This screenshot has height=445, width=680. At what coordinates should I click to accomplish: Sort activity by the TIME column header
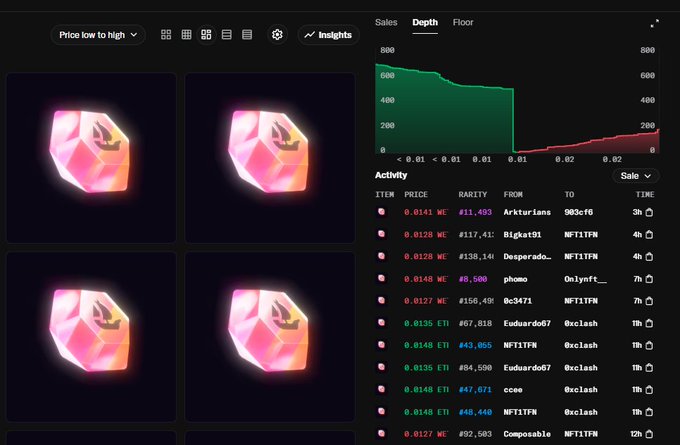(x=645, y=194)
